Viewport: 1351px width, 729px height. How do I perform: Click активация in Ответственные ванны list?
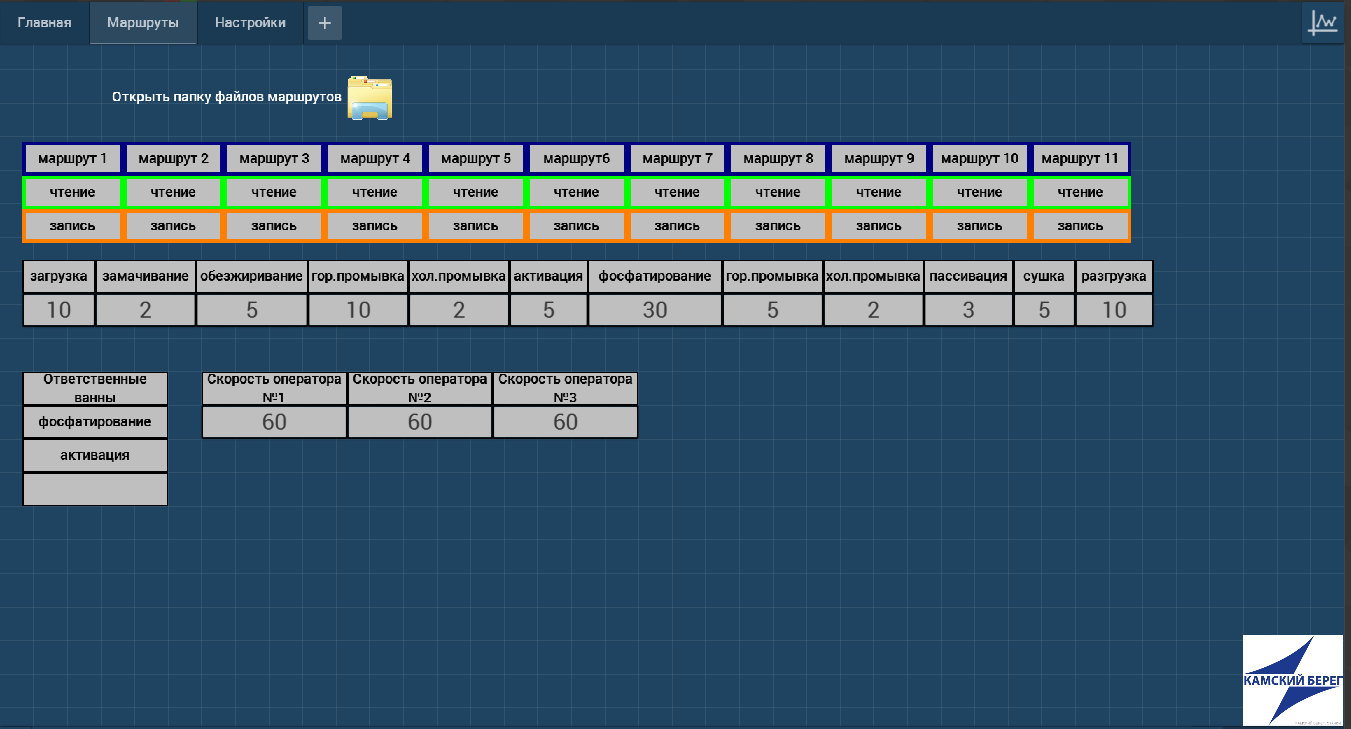tap(95, 456)
